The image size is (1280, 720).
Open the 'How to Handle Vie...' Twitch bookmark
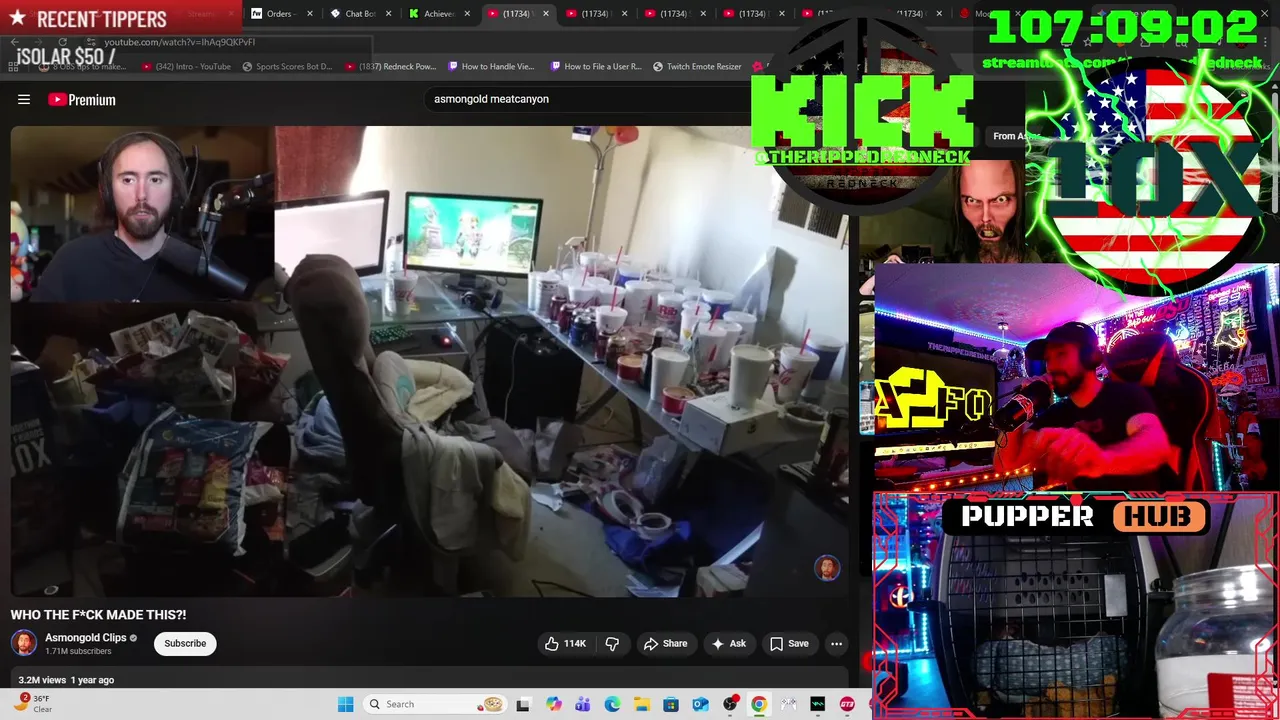click(491, 66)
